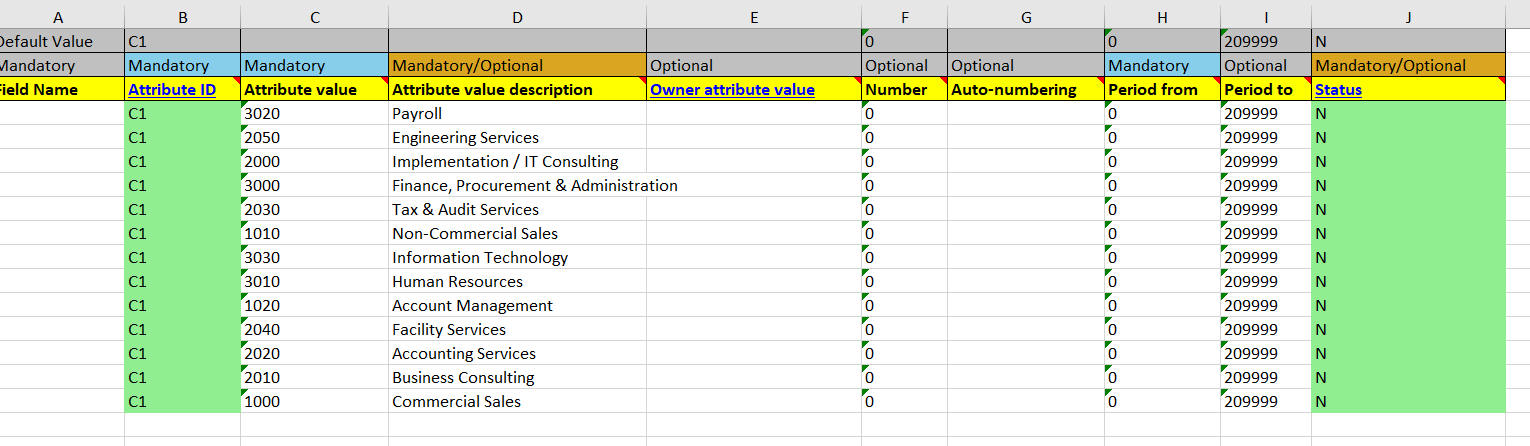Image resolution: width=1530 pixels, height=446 pixels.
Task: Select the Tax & Audit Services cell
Action: [x=517, y=209]
